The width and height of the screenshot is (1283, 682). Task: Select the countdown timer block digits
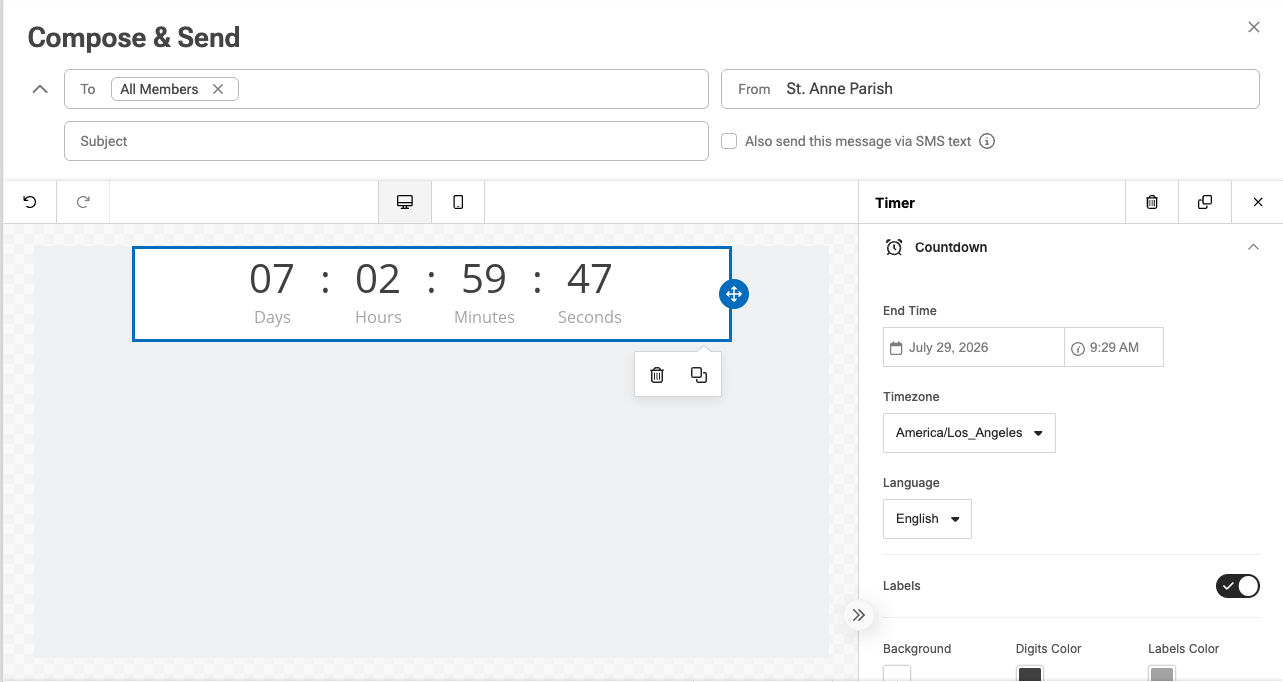pos(431,279)
